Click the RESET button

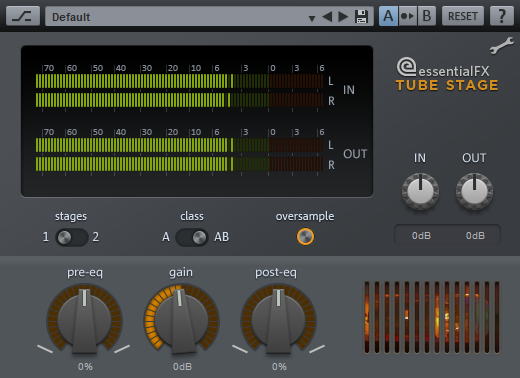pyautogui.click(x=463, y=16)
